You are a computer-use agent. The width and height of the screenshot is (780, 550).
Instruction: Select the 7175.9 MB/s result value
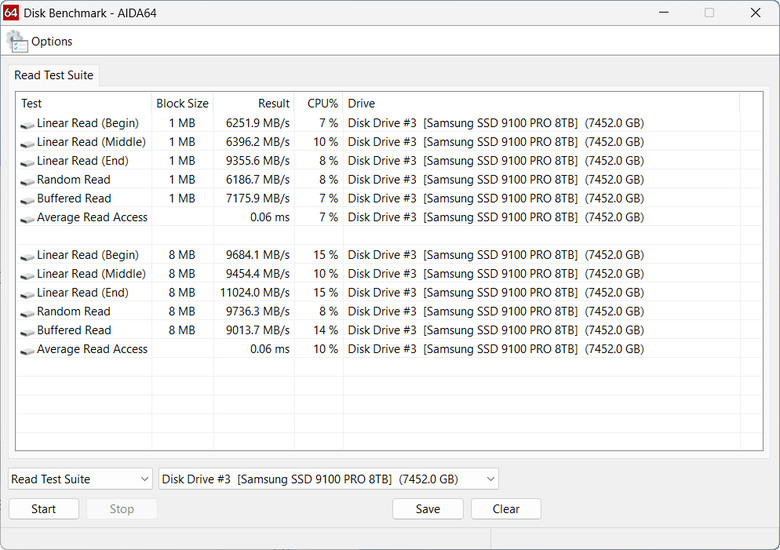click(258, 198)
